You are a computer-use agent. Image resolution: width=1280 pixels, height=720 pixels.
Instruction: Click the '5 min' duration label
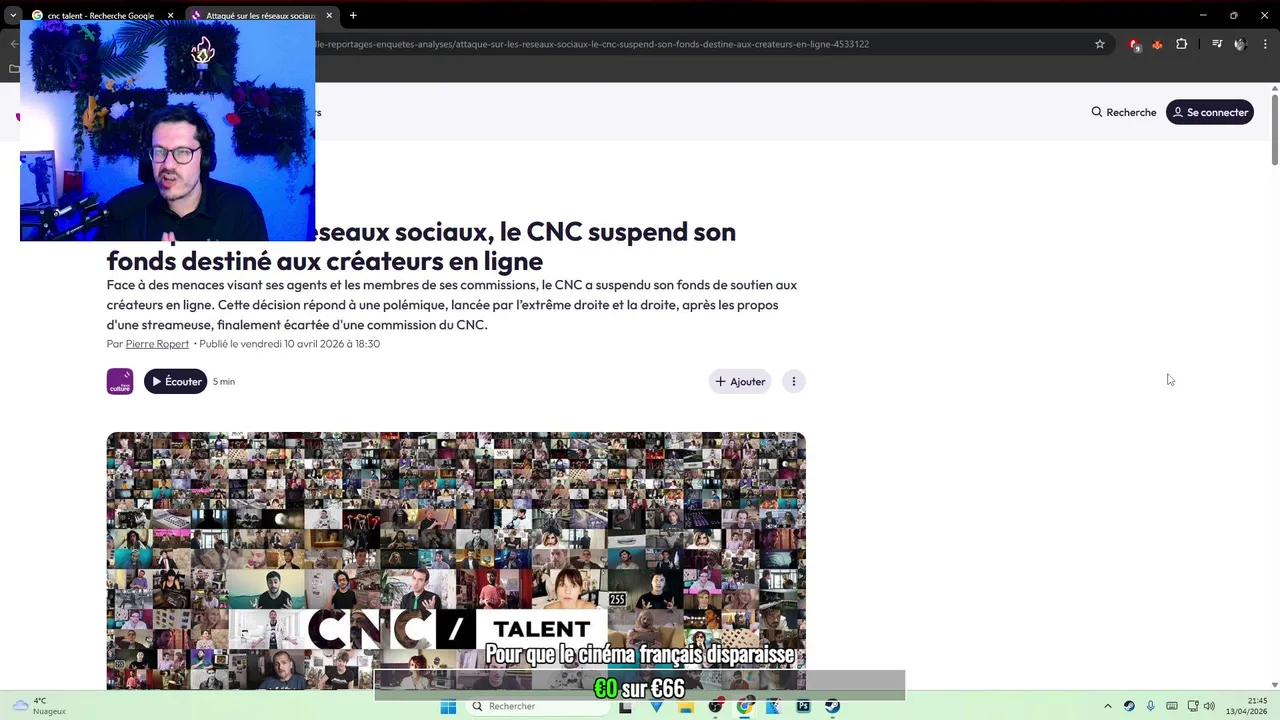(x=224, y=382)
